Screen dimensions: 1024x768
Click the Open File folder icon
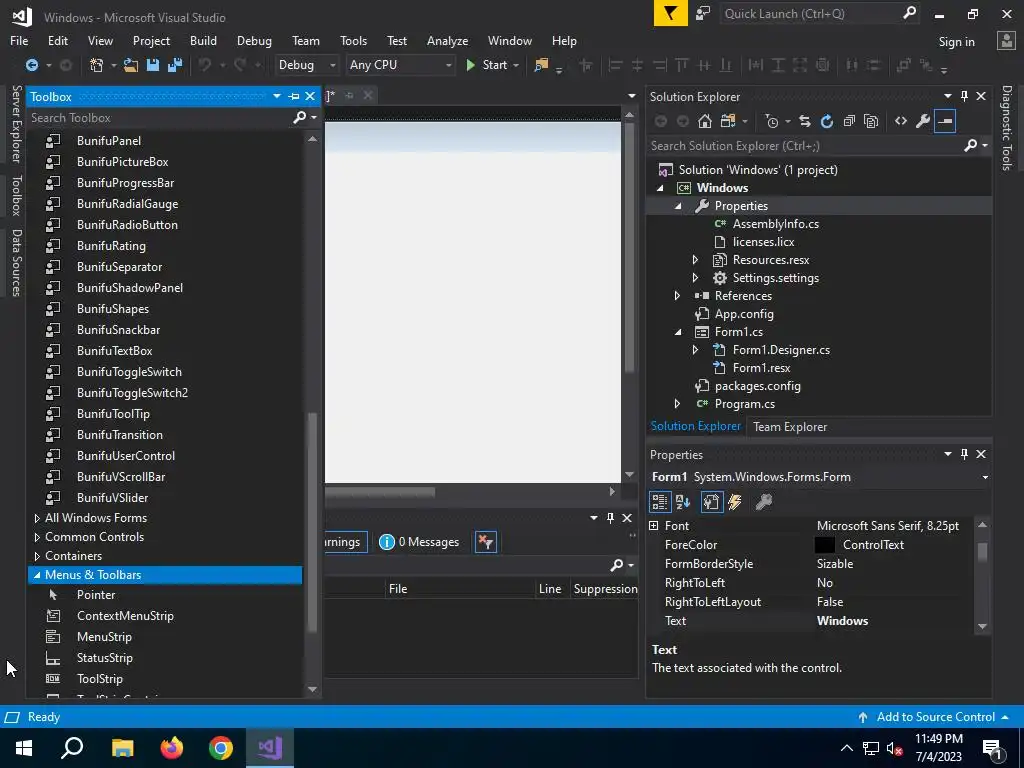tap(131, 65)
